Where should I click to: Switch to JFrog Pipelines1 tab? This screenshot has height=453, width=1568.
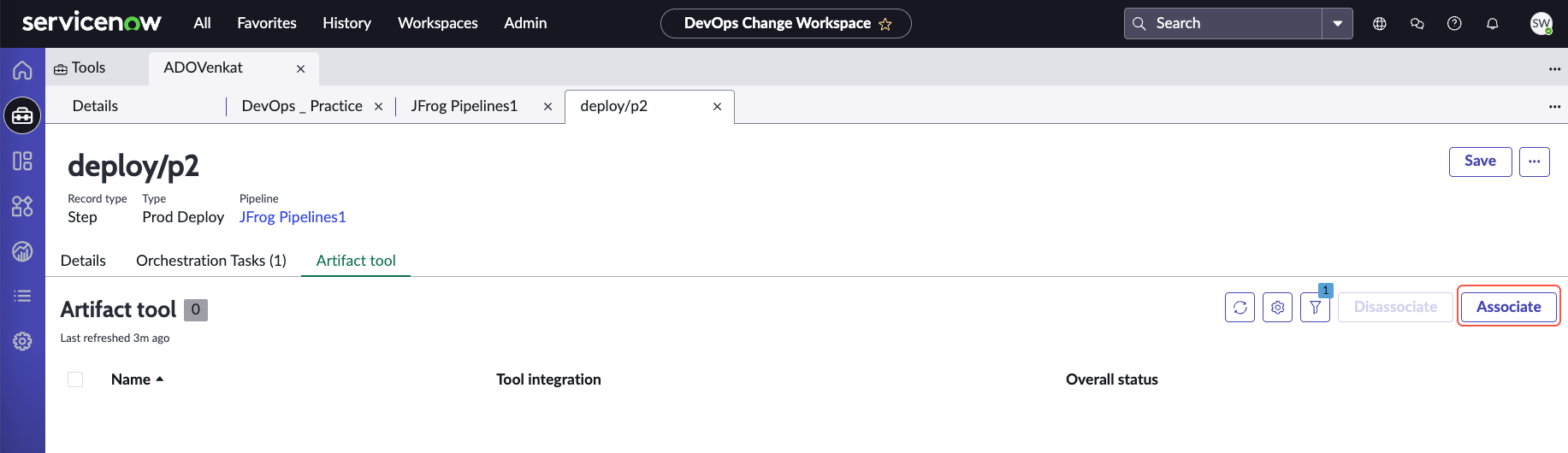[464, 106]
